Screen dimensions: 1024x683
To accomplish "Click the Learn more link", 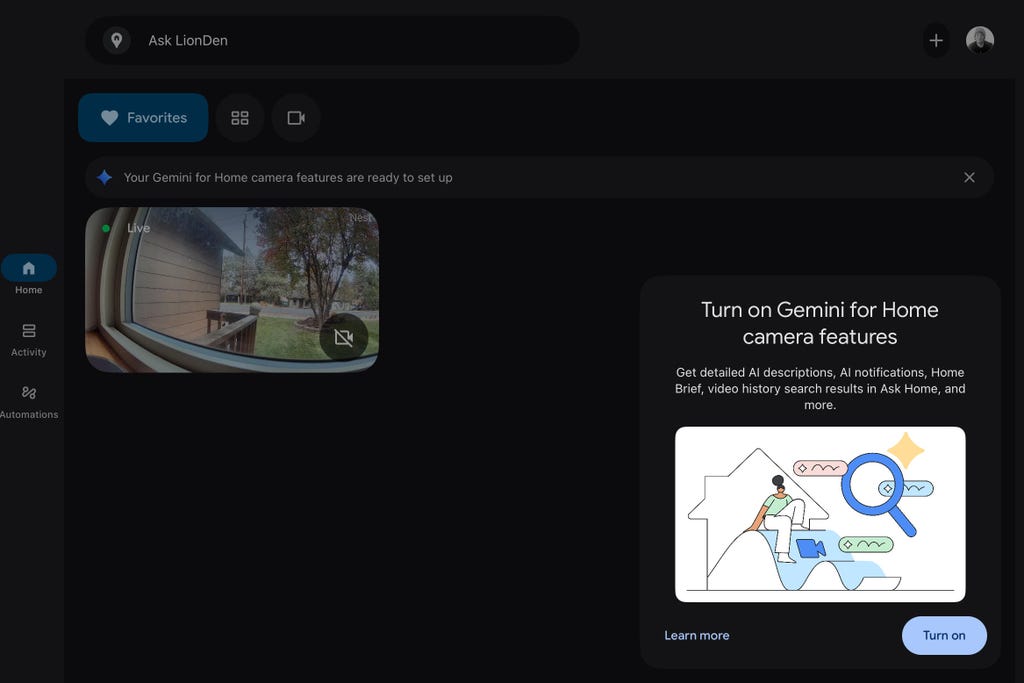I will pos(697,636).
